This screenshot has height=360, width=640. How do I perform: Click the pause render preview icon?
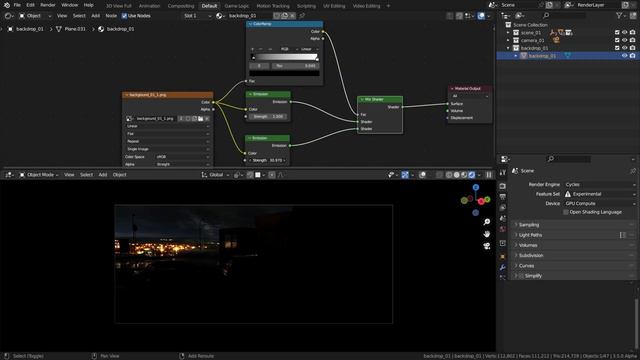(x=489, y=175)
